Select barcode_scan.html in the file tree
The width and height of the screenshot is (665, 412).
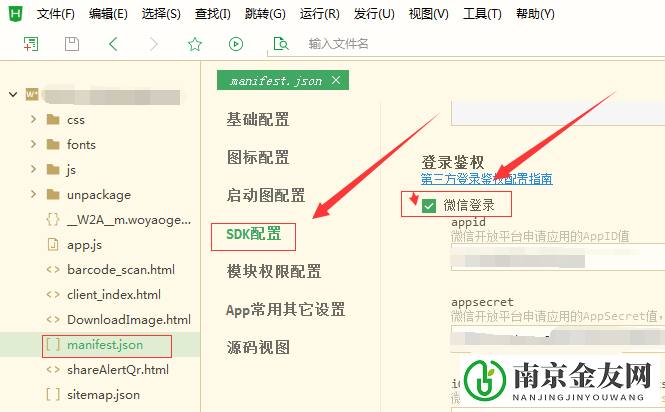point(121,269)
